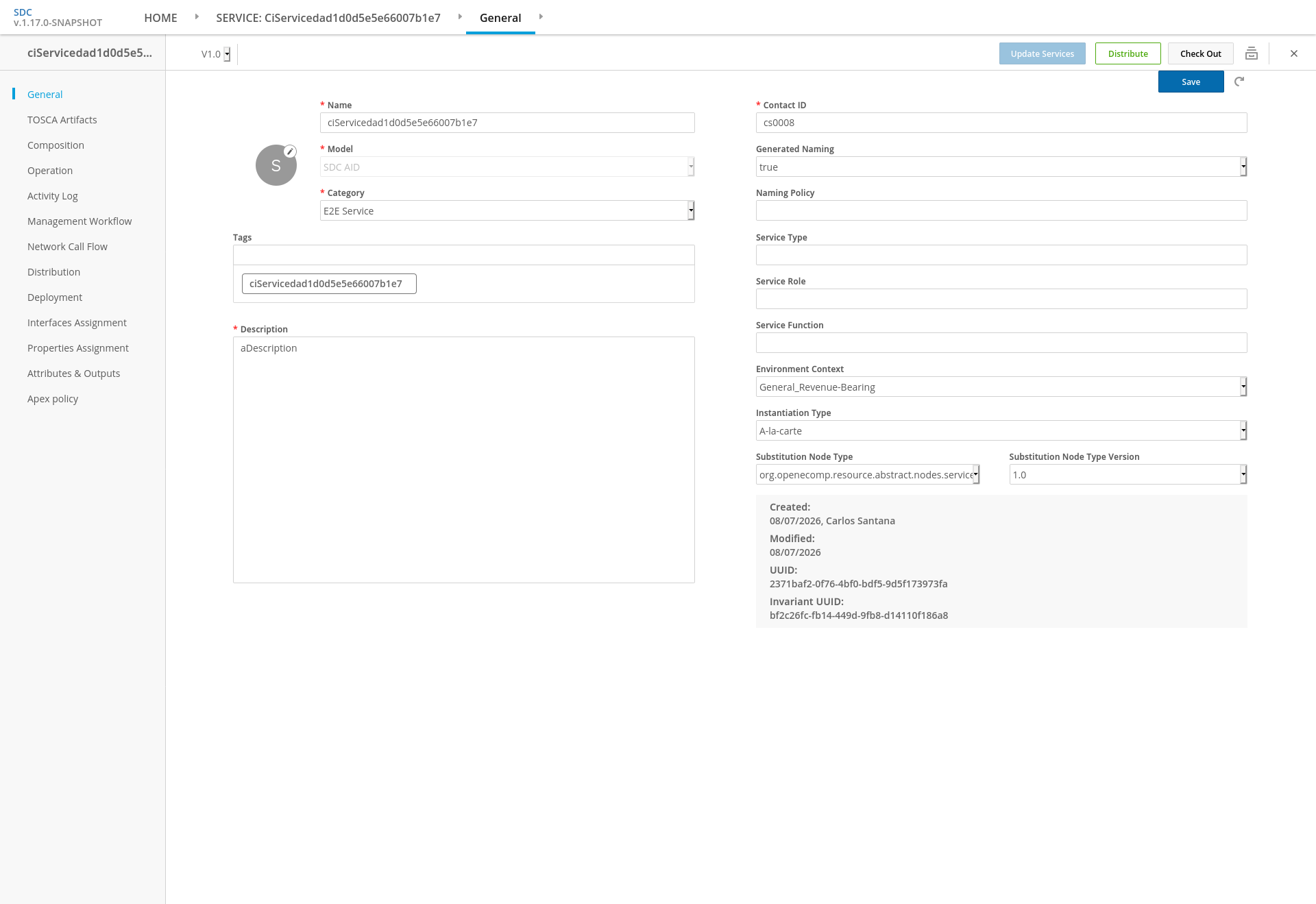Click into the Name input field
This screenshot has width=1316, height=904.
507,123
